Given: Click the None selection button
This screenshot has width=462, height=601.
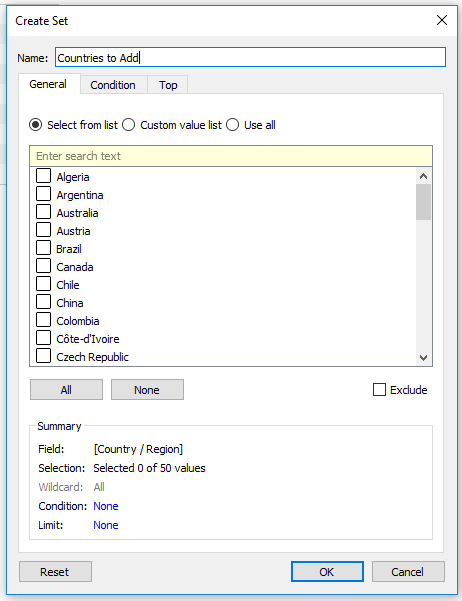Looking at the screenshot, I should [147, 390].
